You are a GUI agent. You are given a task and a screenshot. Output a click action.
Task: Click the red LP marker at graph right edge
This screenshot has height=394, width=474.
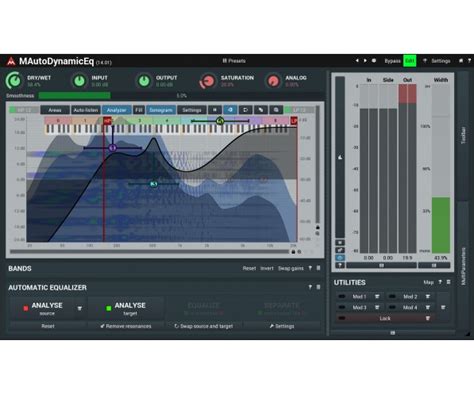pyautogui.click(x=294, y=121)
